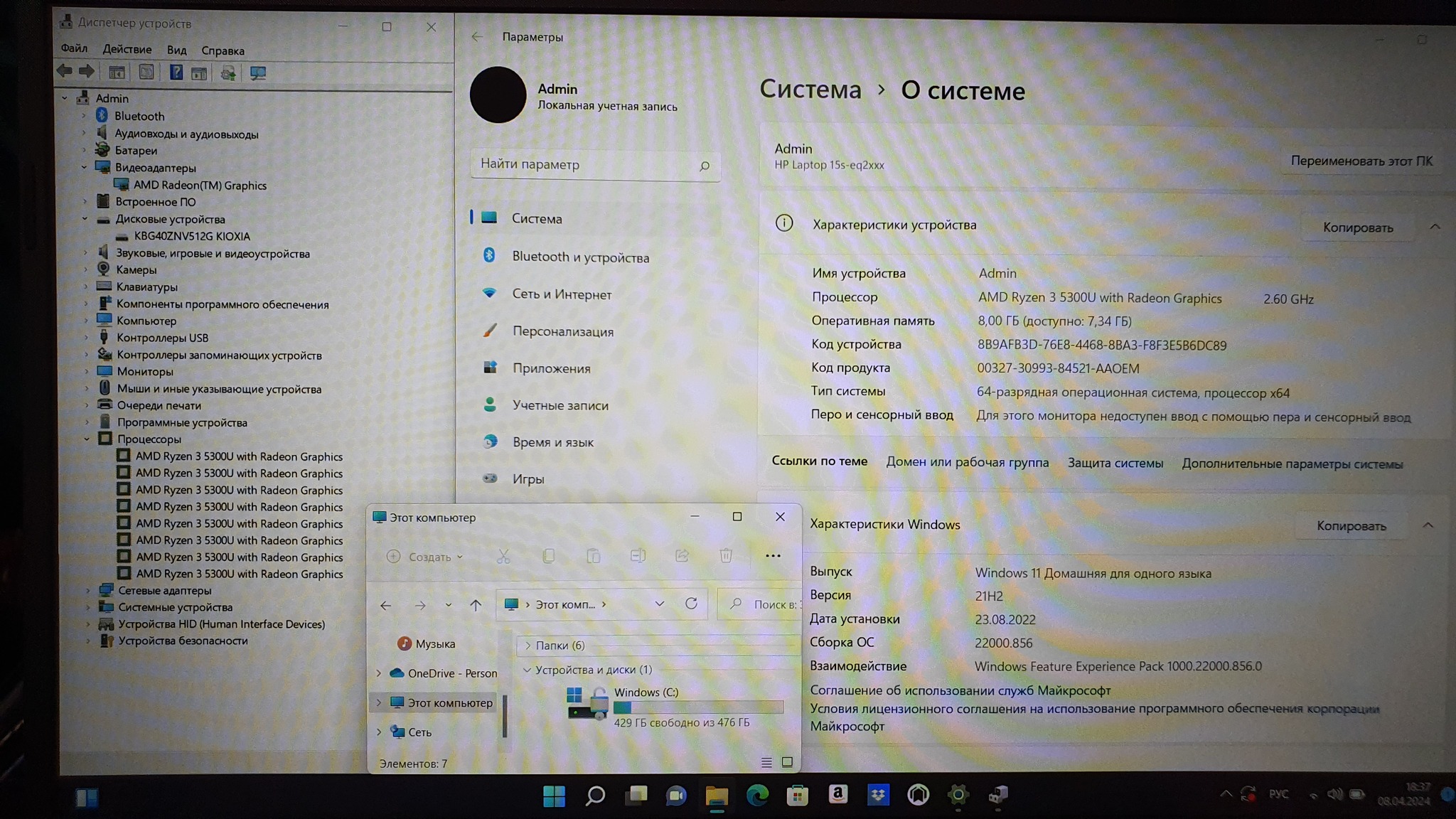This screenshot has height=819, width=1456.
Task: Click the back arrow in Device Manager toolbar
Action: [65, 71]
